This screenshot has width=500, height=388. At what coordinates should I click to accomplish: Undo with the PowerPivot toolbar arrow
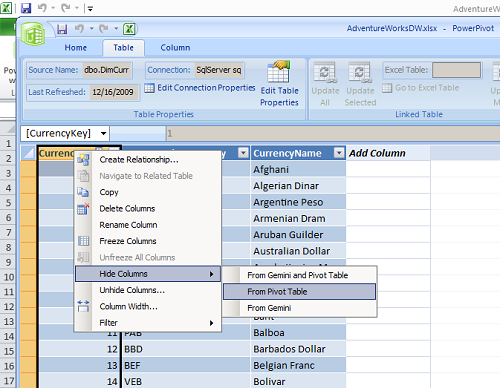tap(79, 29)
